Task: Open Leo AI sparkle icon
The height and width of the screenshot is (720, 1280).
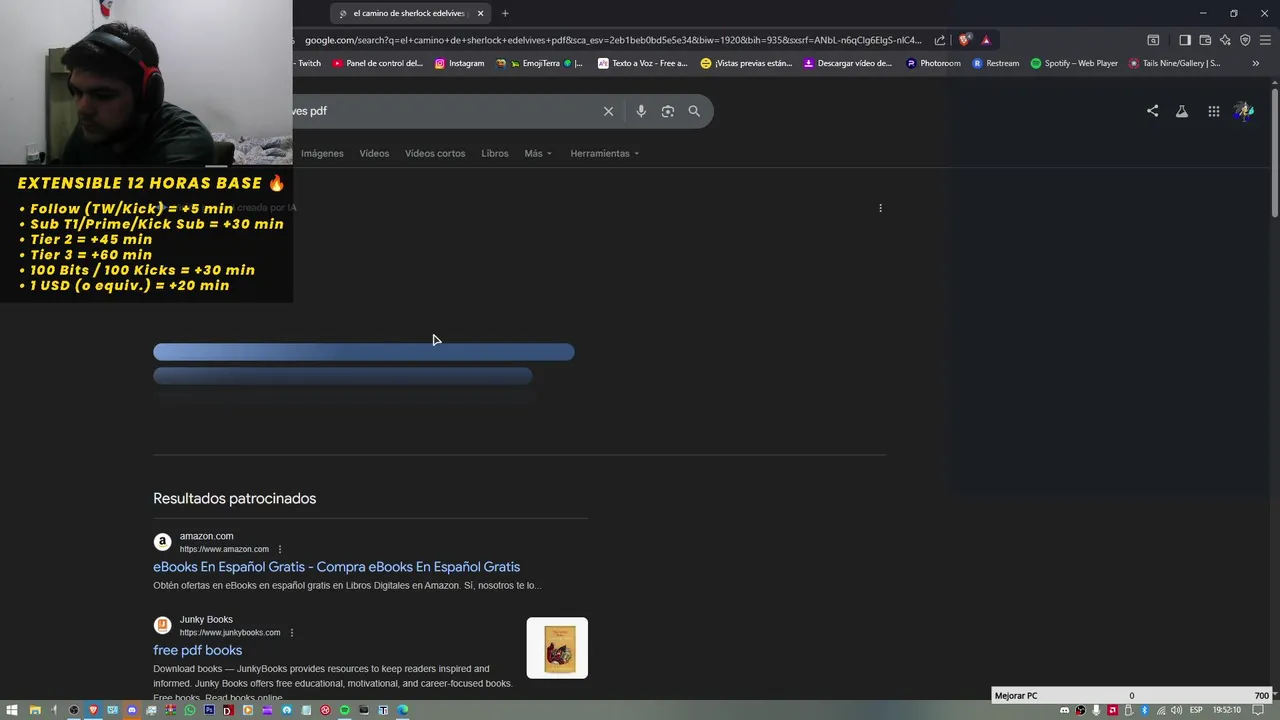Action: point(1225,40)
